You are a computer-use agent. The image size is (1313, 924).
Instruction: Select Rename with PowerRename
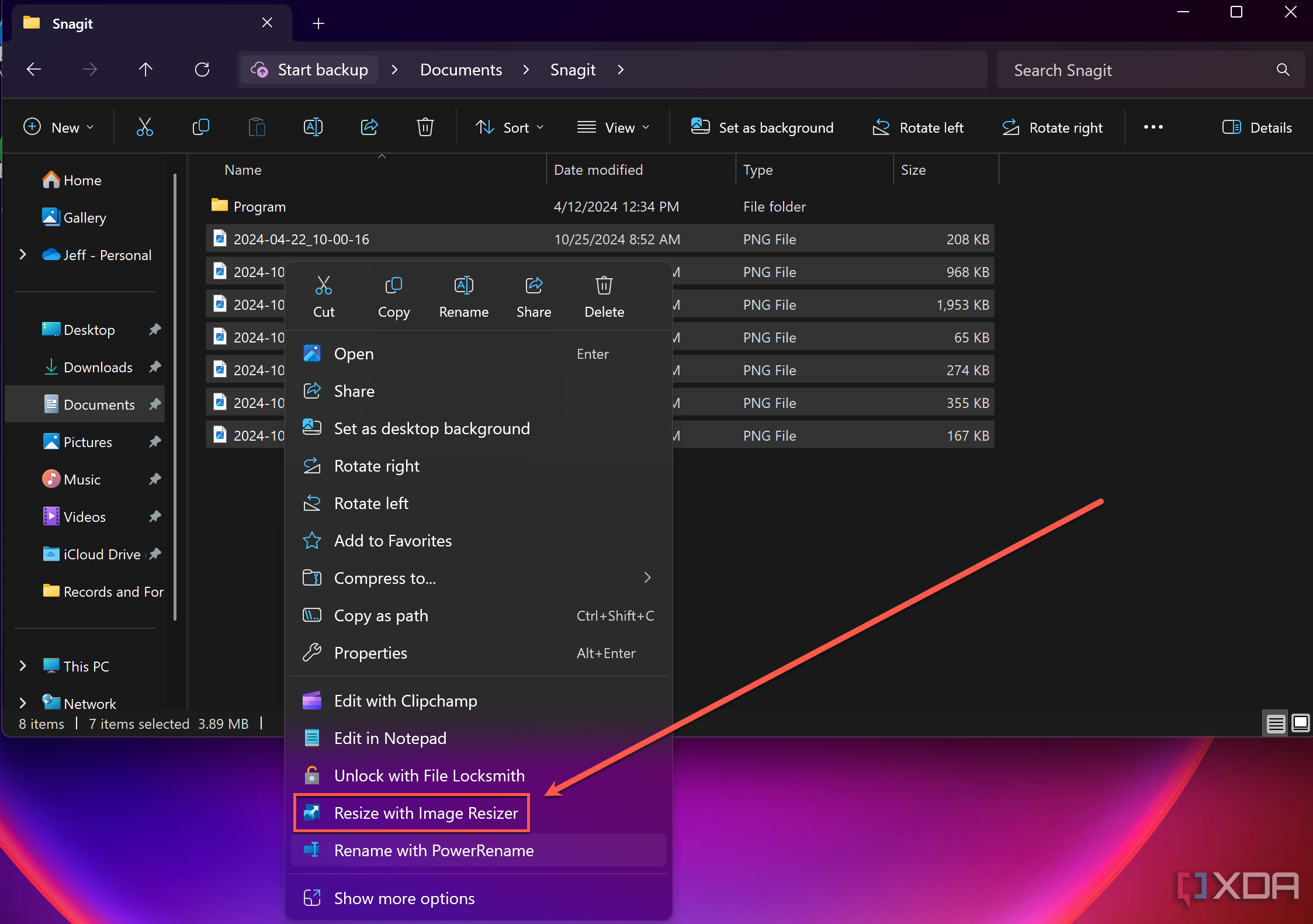click(478, 850)
